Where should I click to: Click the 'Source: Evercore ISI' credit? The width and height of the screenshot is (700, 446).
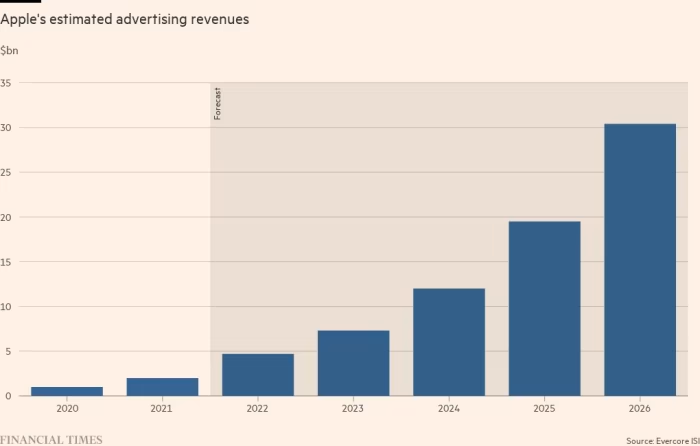click(663, 441)
